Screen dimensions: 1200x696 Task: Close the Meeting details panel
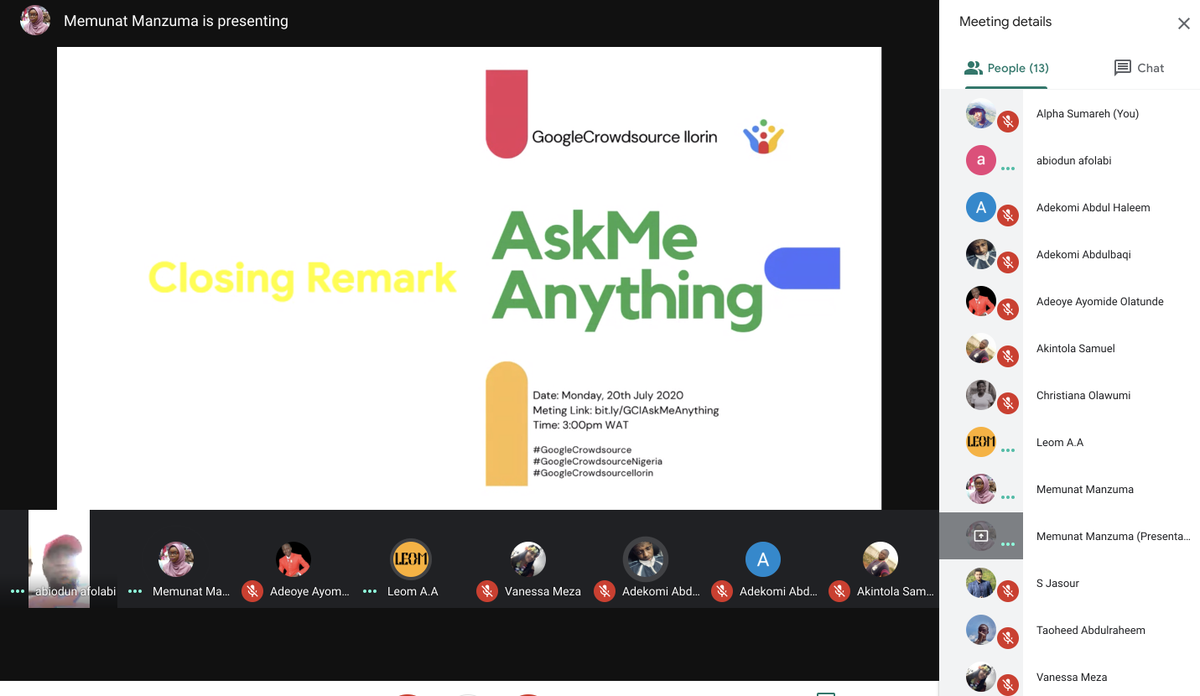coord(1184,23)
